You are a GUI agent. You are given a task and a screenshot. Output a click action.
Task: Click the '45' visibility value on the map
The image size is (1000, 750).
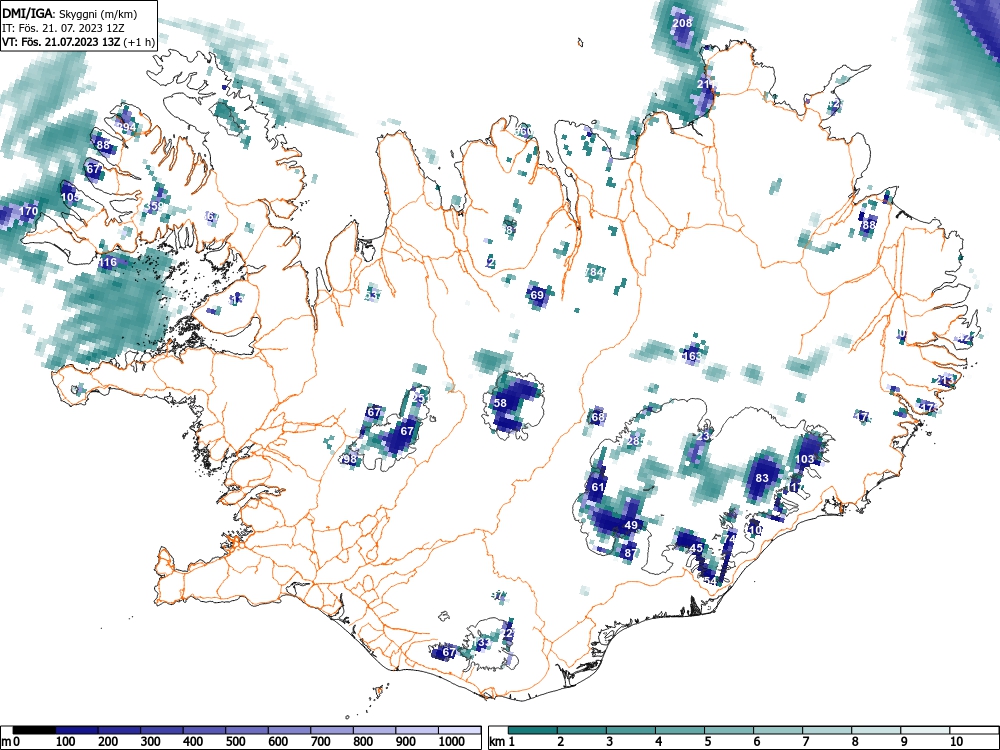[x=696, y=548]
